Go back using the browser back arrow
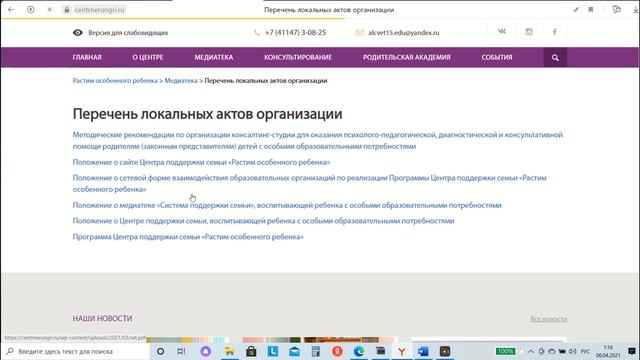640x360 pixels. point(11,9)
